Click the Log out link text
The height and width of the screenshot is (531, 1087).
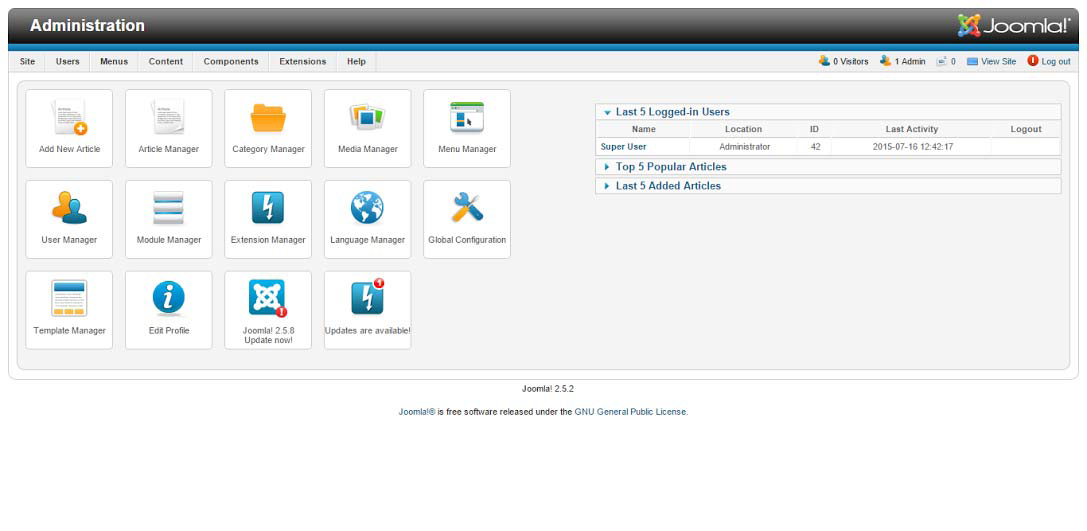pos(1056,62)
